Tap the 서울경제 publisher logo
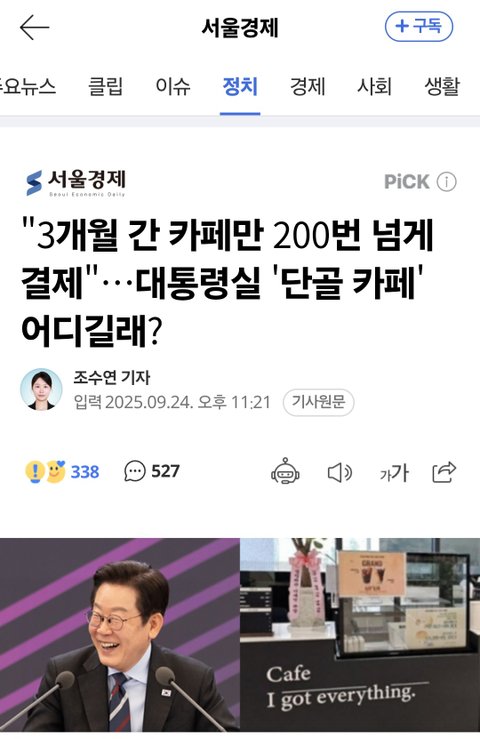Viewport: 480px width, 739px height. [x=75, y=183]
